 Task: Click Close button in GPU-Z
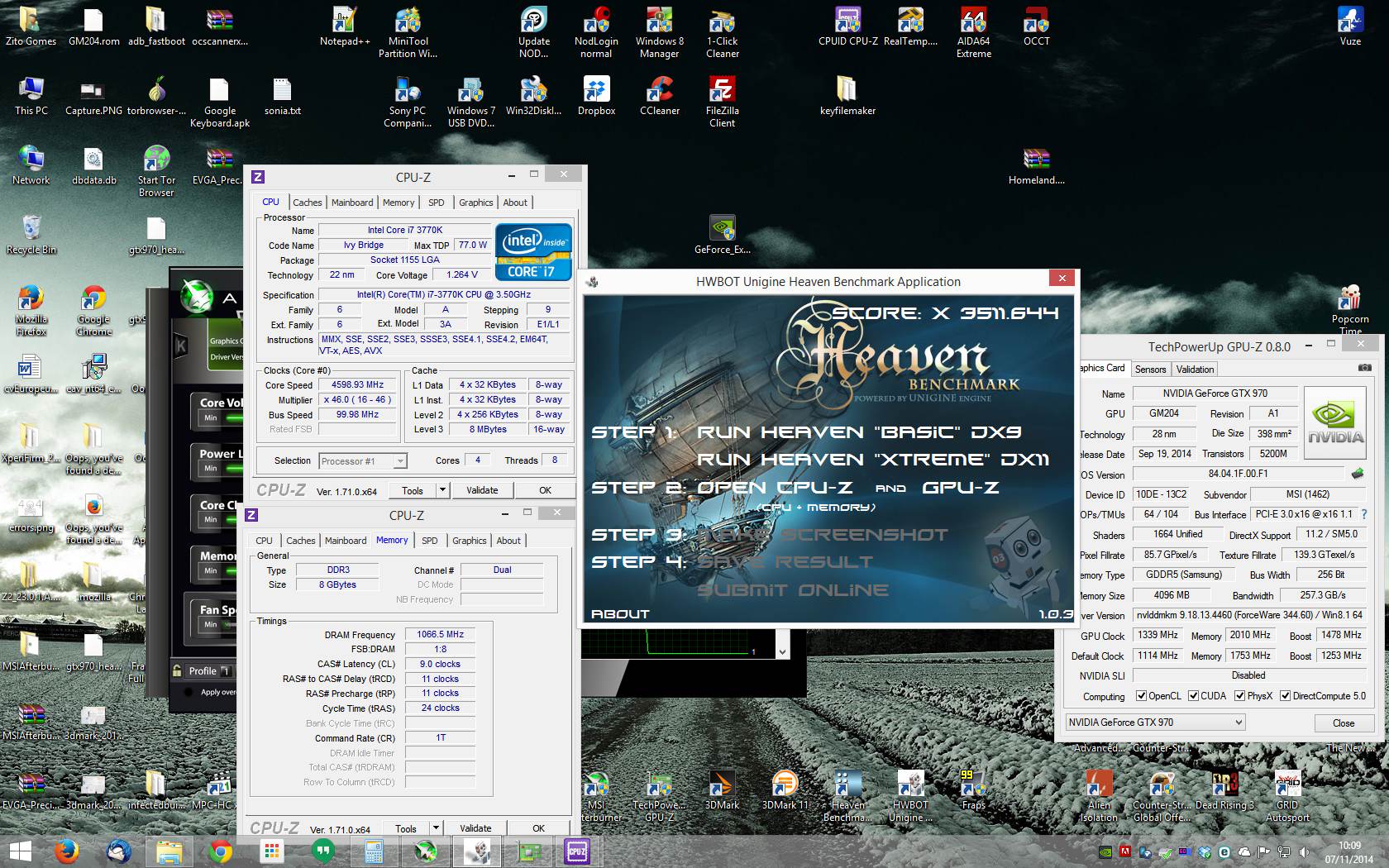coord(1344,723)
